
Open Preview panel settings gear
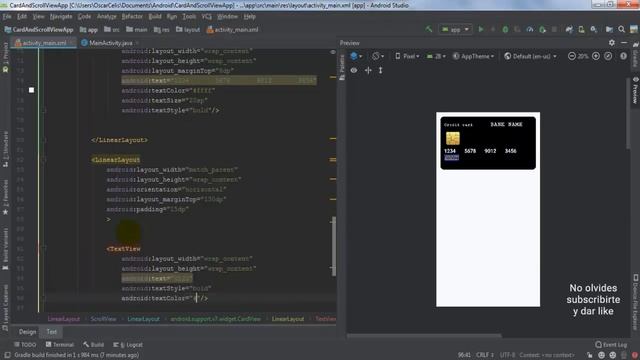pyautogui.click(x=612, y=43)
